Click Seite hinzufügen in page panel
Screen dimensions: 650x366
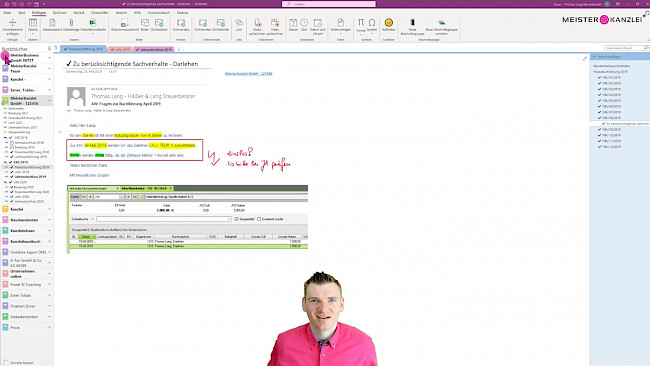609,57
